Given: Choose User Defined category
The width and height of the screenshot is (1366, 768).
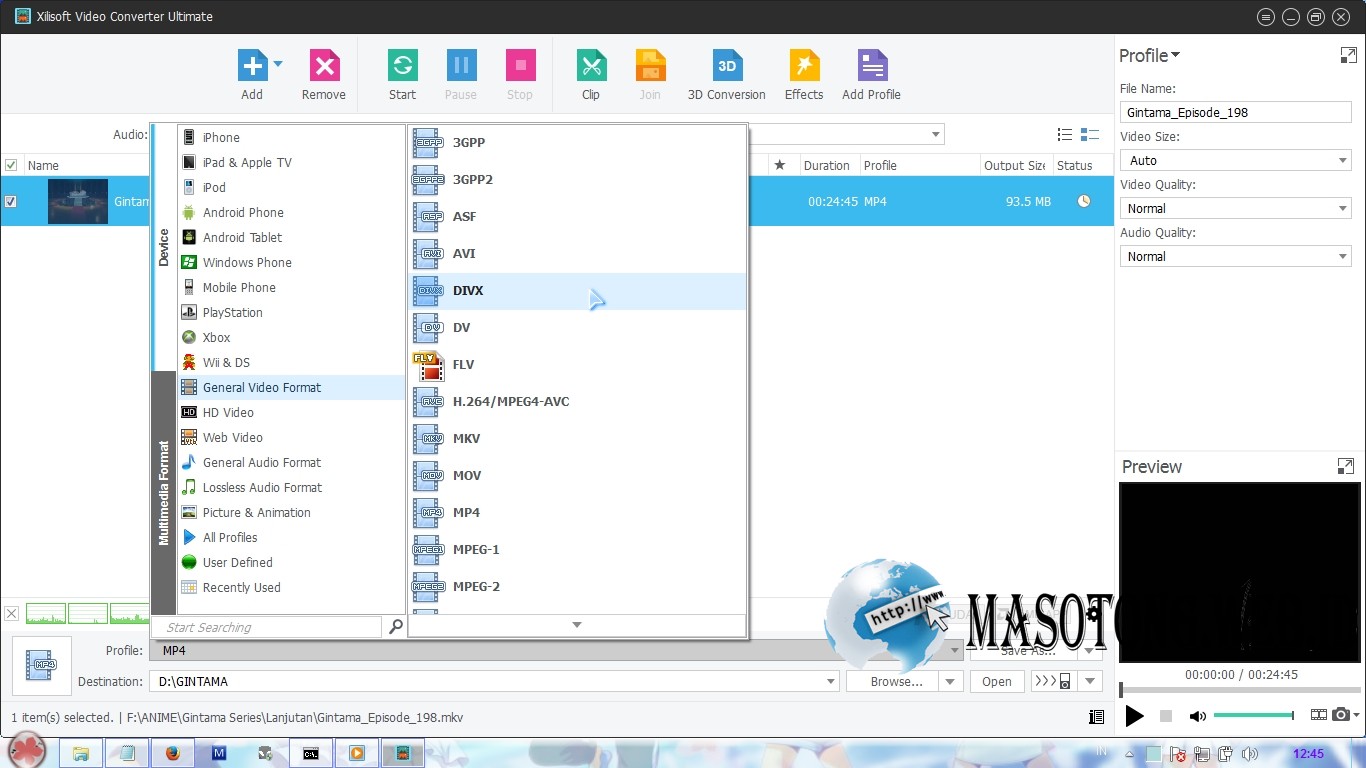Looking at the screenshot, I should pyautogui.click(x=291, y=562).
